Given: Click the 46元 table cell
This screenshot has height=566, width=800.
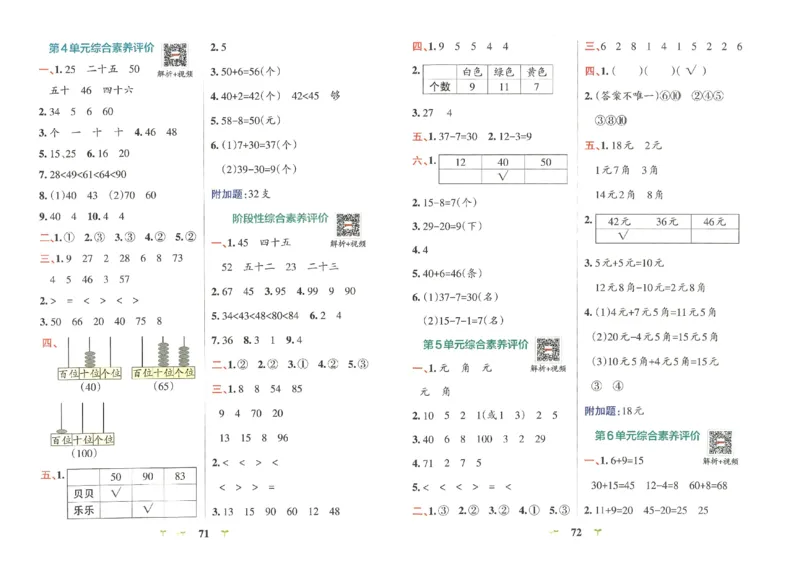Looking at the screenshot, I should [714, 222].
